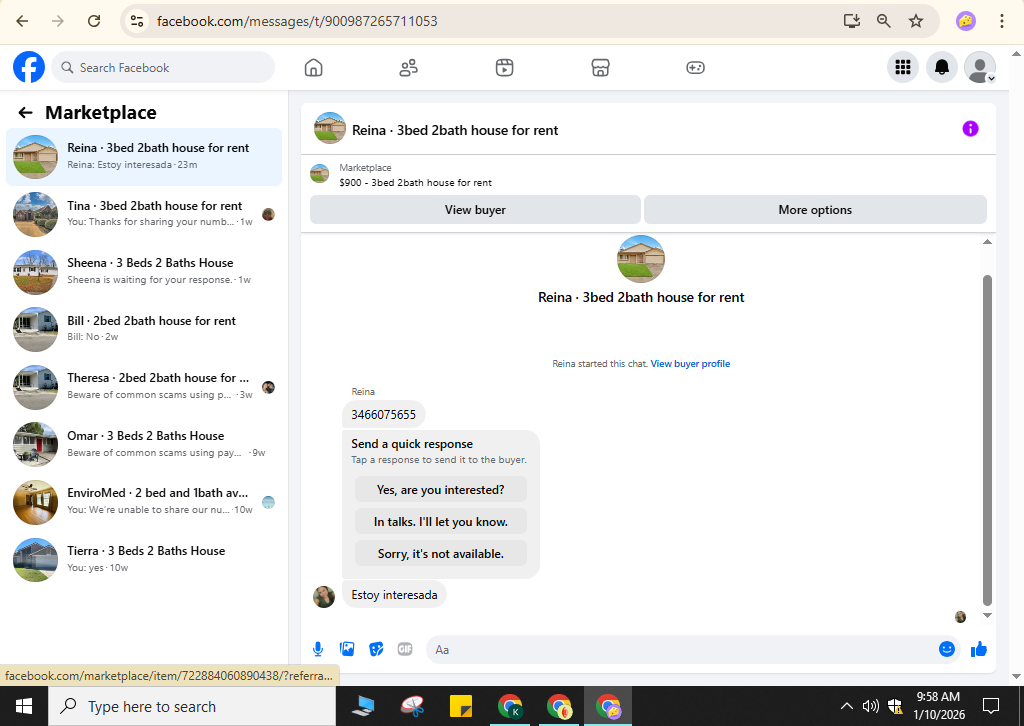Open the Friends icon in top navigation
The height and width of the screenshot is (726, 1024).
click(x=409, y=67)
